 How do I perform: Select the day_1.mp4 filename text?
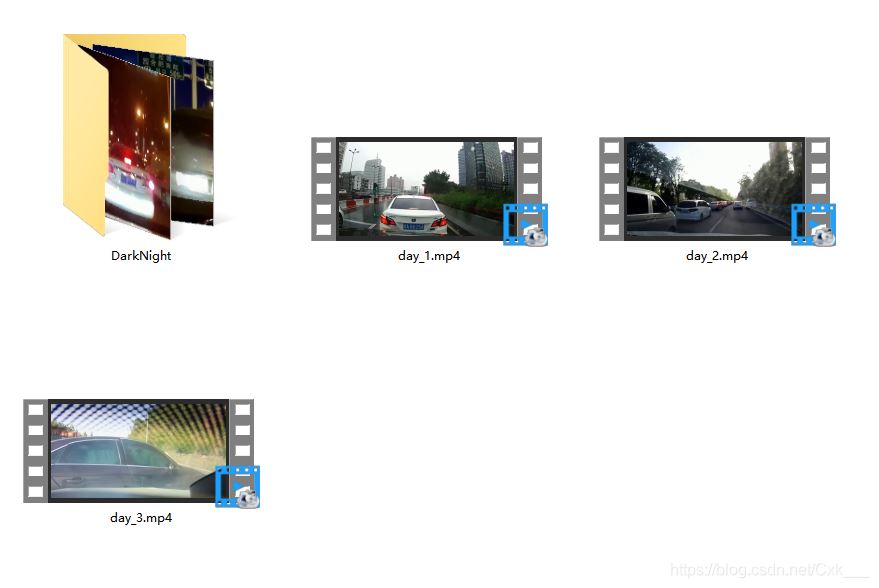pyautogui.click(x=429, y=256)
